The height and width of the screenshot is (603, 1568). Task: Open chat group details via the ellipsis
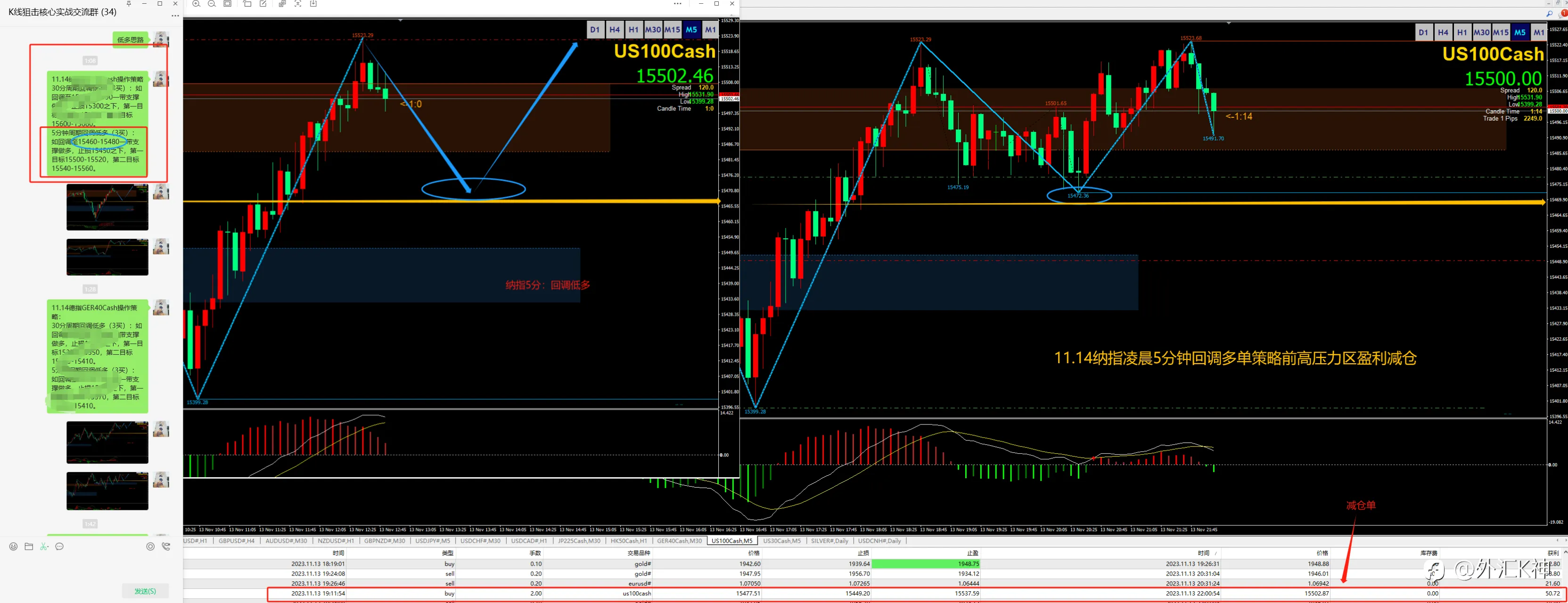coord(175,16)
